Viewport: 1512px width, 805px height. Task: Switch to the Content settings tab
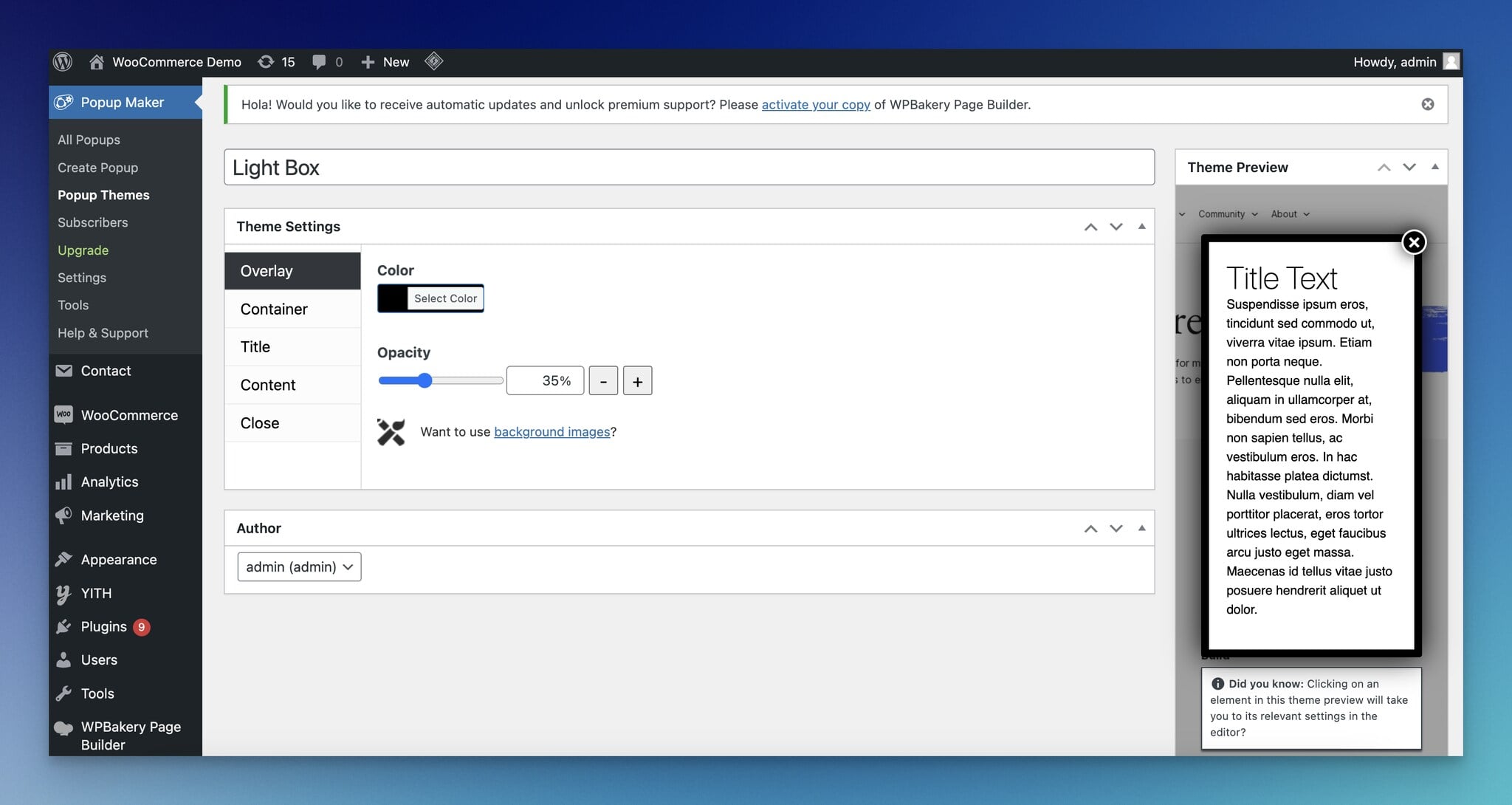292,385
